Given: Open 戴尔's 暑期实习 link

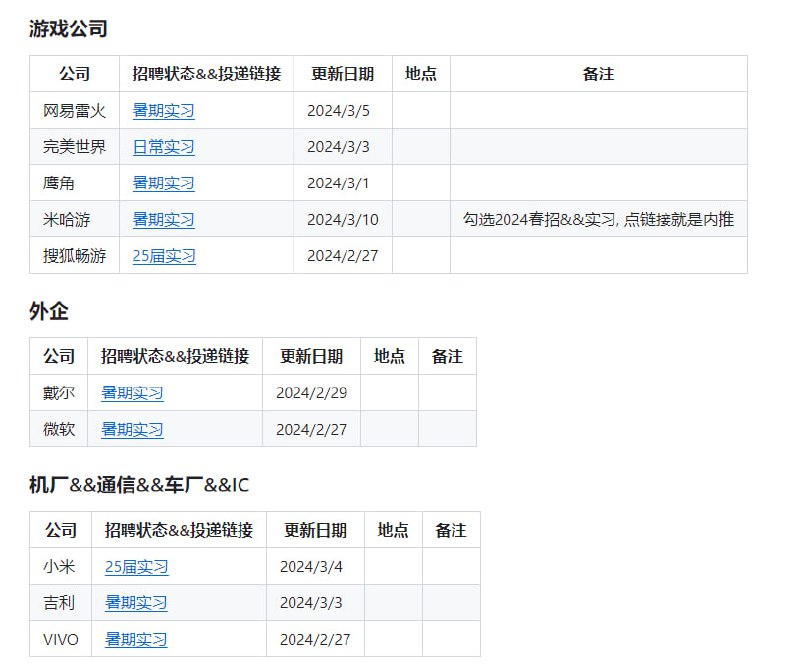Looking at the screenshot, I should tap(131, 393).
